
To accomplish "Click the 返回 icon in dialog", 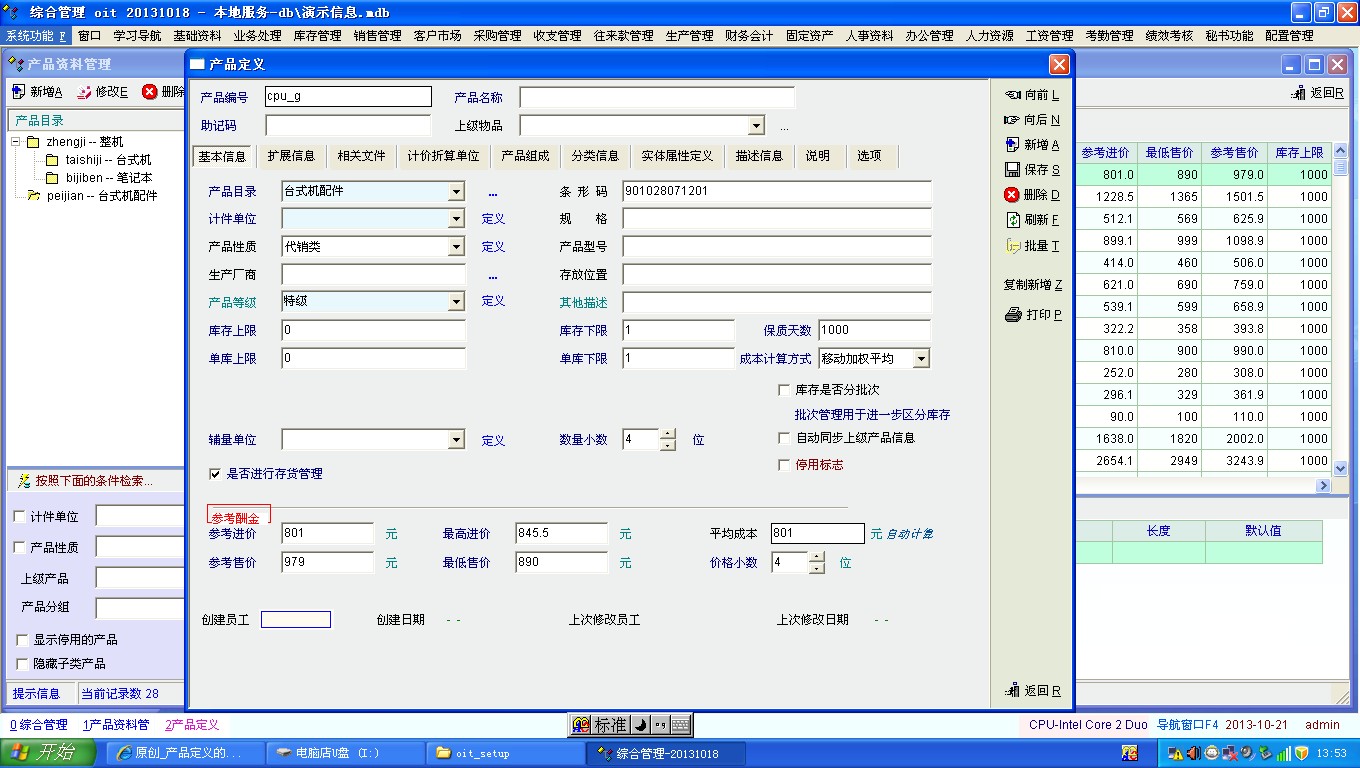I will 1012,691.
